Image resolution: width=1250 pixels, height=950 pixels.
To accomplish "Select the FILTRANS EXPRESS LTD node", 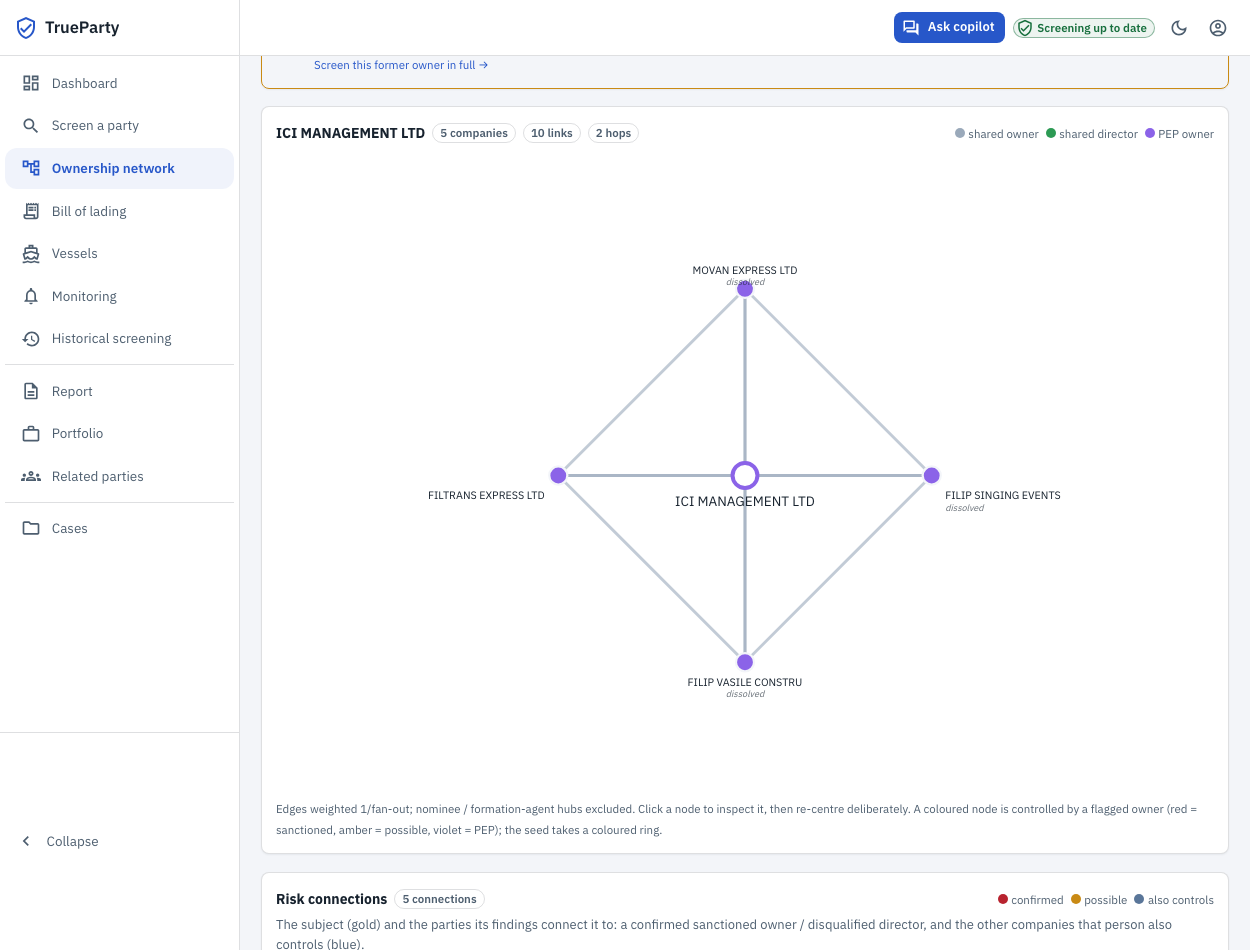I will point(558,475).
